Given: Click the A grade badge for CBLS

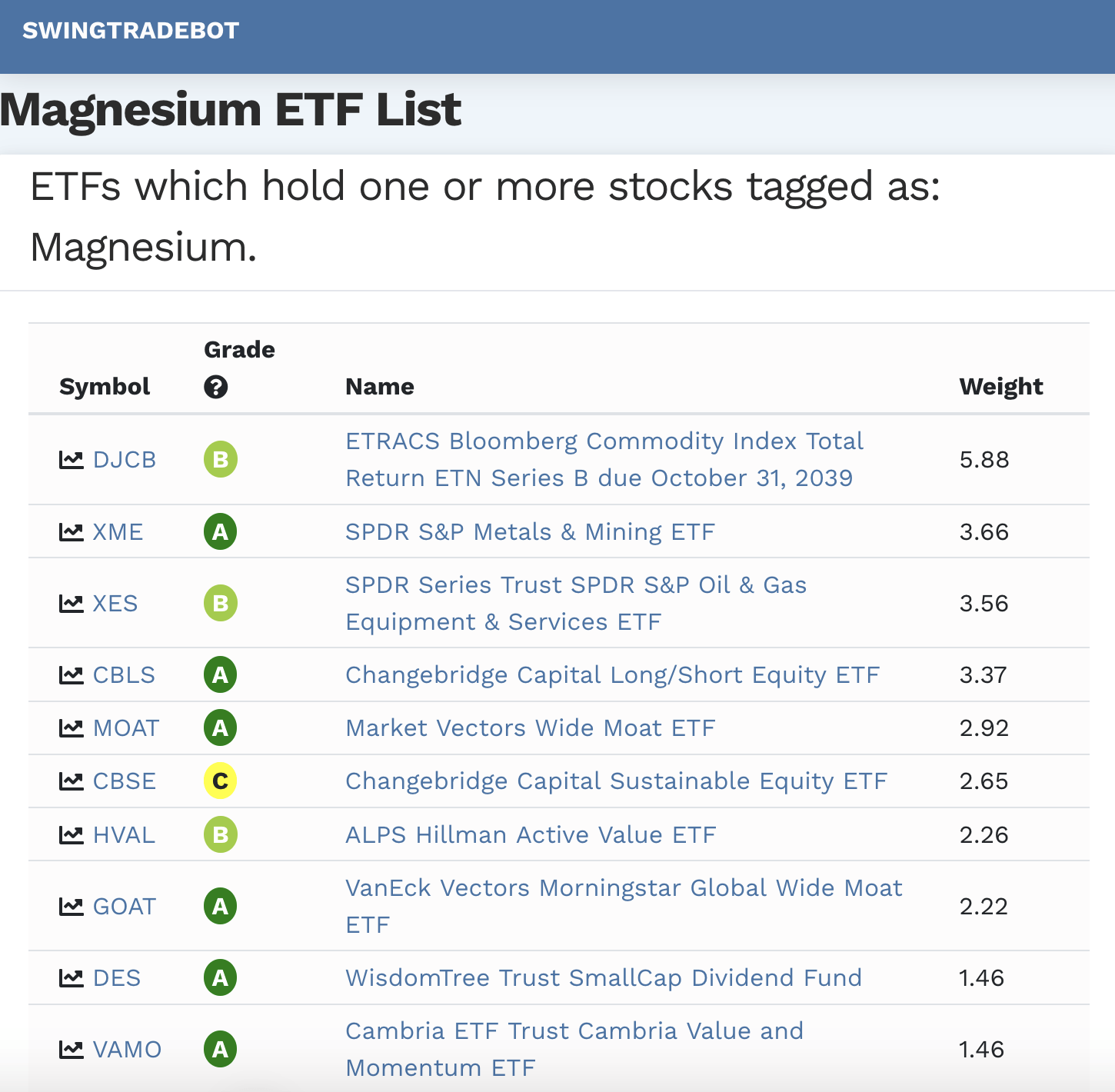Looking at the screenshot, I should pyautogui.click(x=221, y=675).
